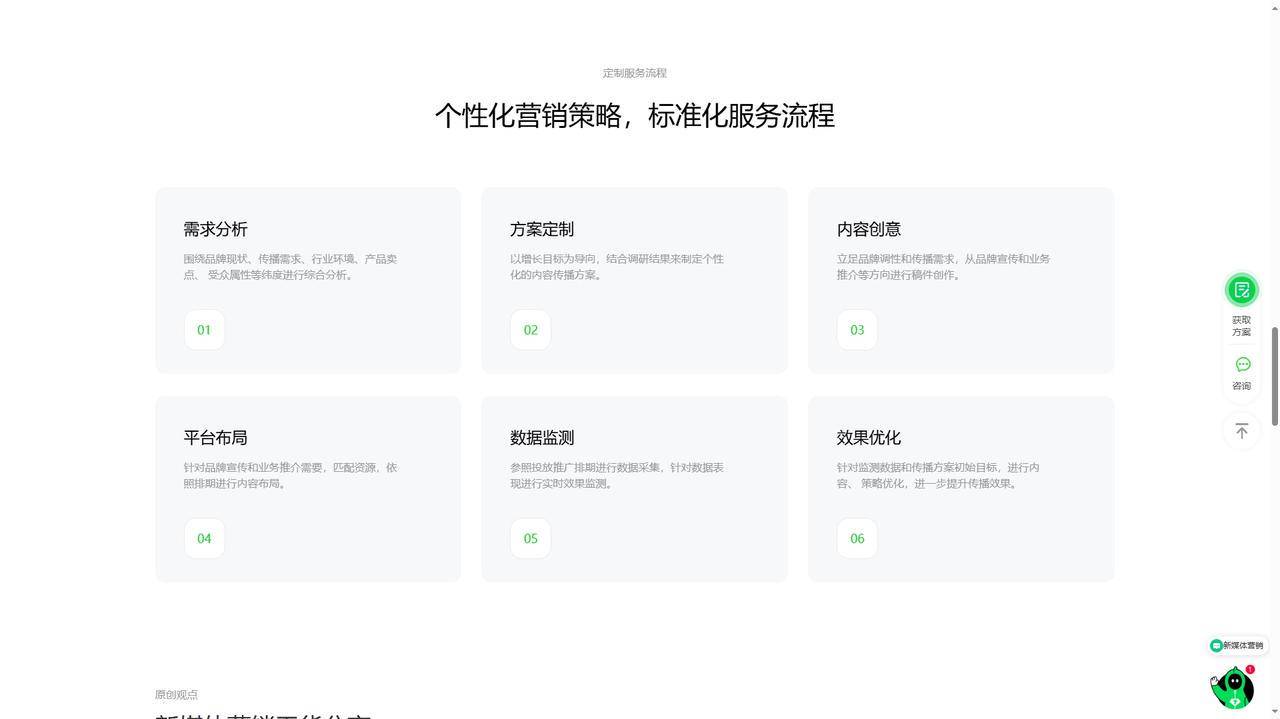Click the 01 number badge
The height and width of the screenshot is (719, 1280).
204,330
